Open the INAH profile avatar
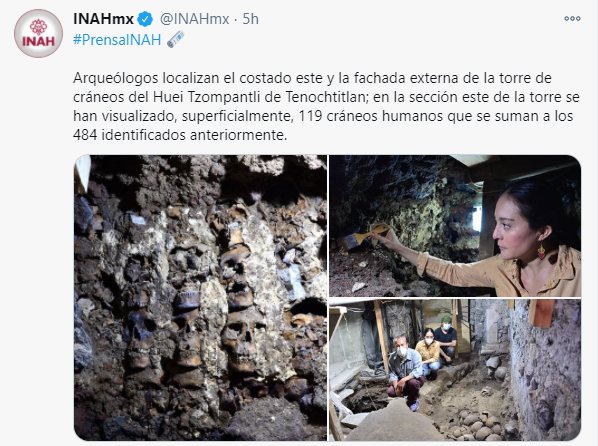 pyautogui.click(x=38, y=33)
